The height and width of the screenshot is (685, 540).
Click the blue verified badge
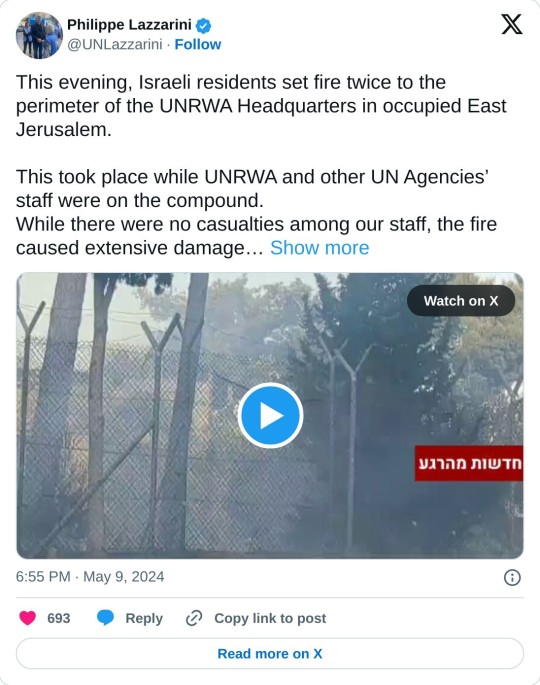[203, 25]
